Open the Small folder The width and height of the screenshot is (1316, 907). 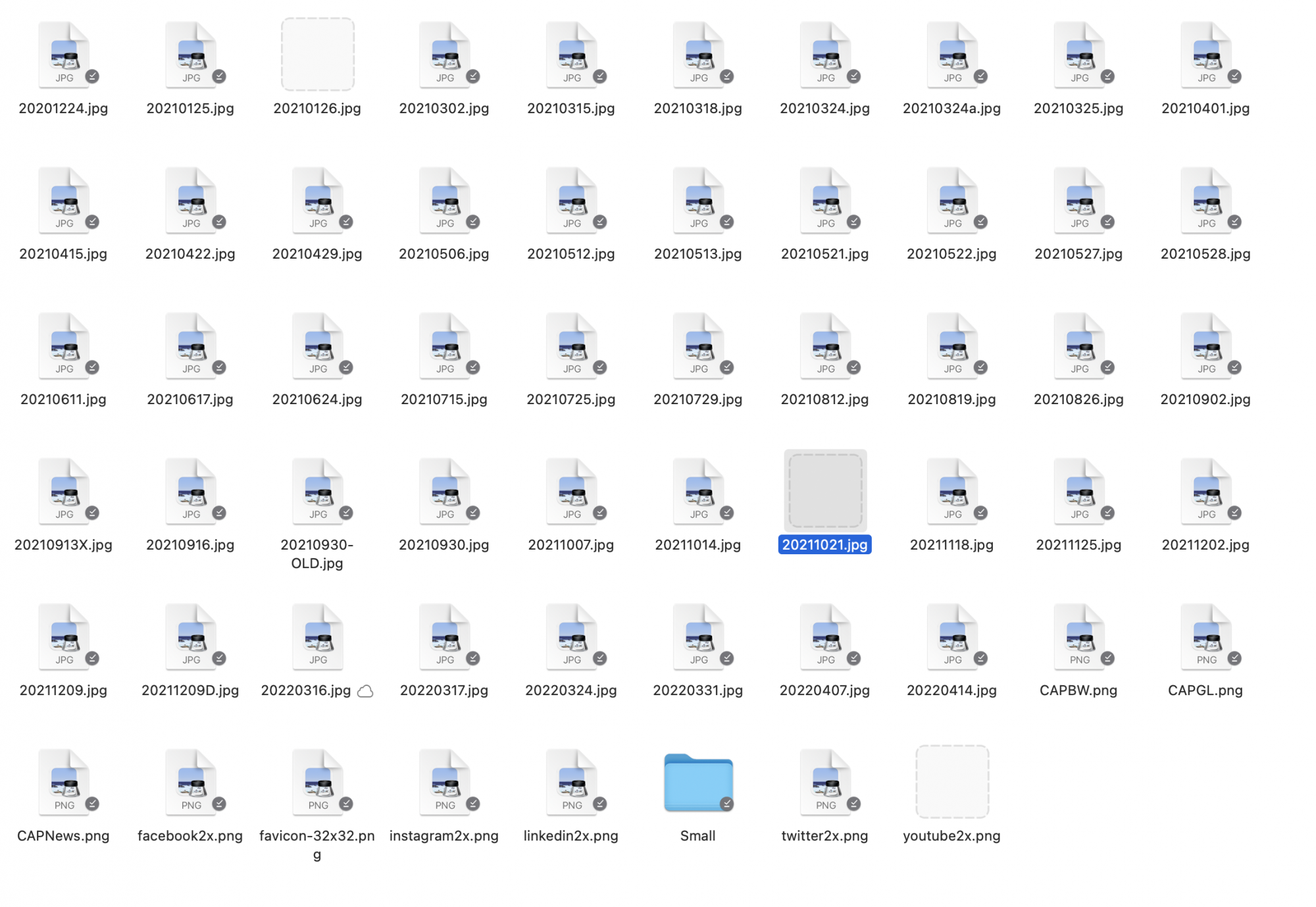pos(697,782)
